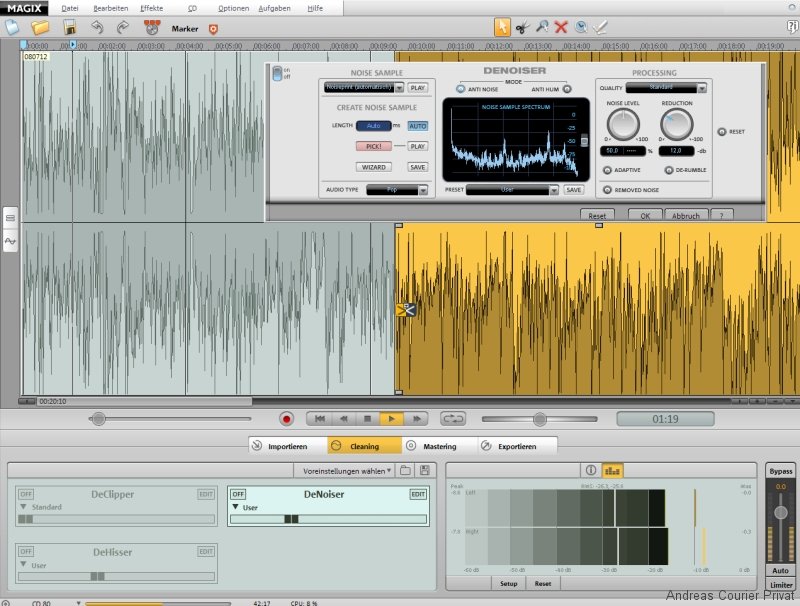Save the cleaning preset with the disk icon
Image resolution: width=800 pixels, height=606 pixels.
424,470
